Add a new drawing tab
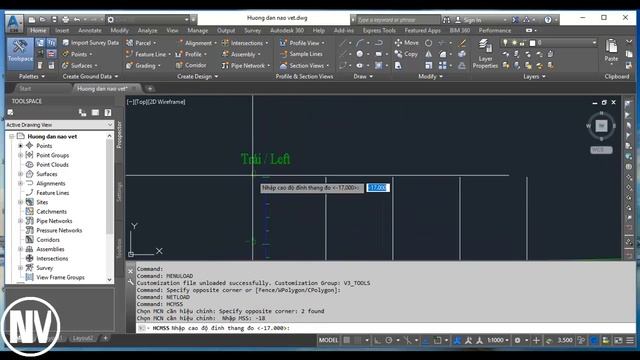 tap(150, 89)
